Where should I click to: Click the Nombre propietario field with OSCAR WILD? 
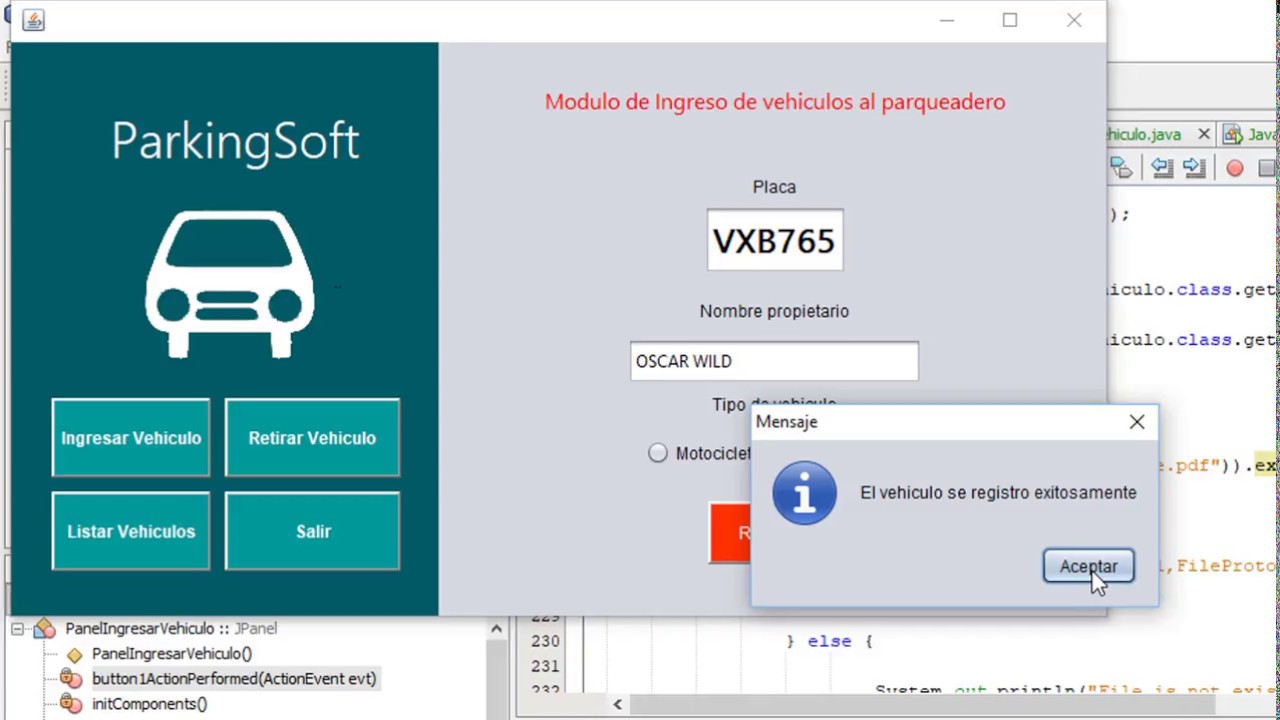(x=774, y=361)
